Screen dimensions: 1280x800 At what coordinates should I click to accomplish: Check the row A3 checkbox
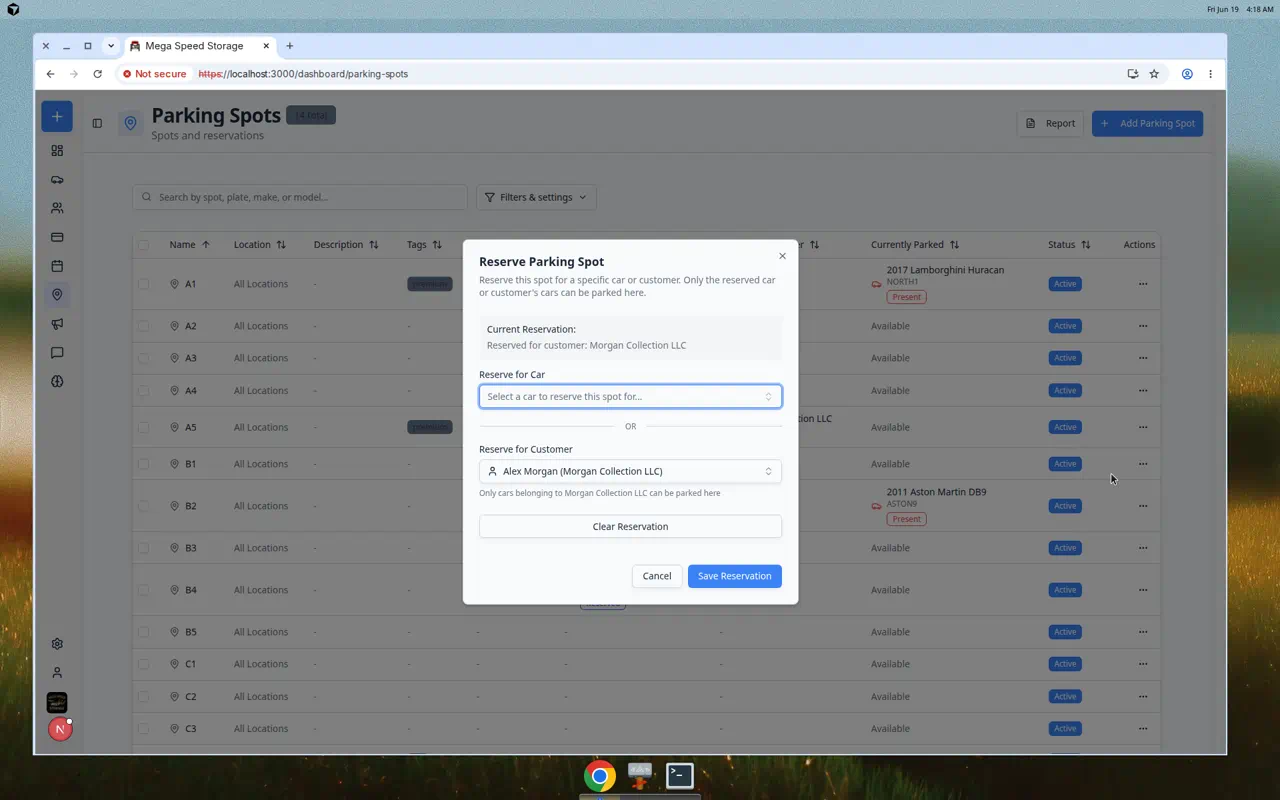[143, 358]
